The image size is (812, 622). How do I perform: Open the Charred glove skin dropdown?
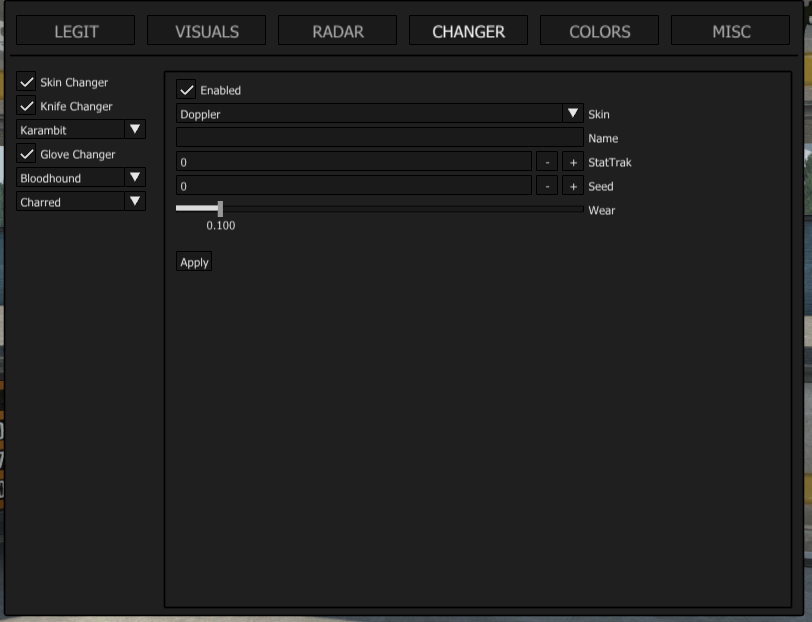(x=81, y=201)
